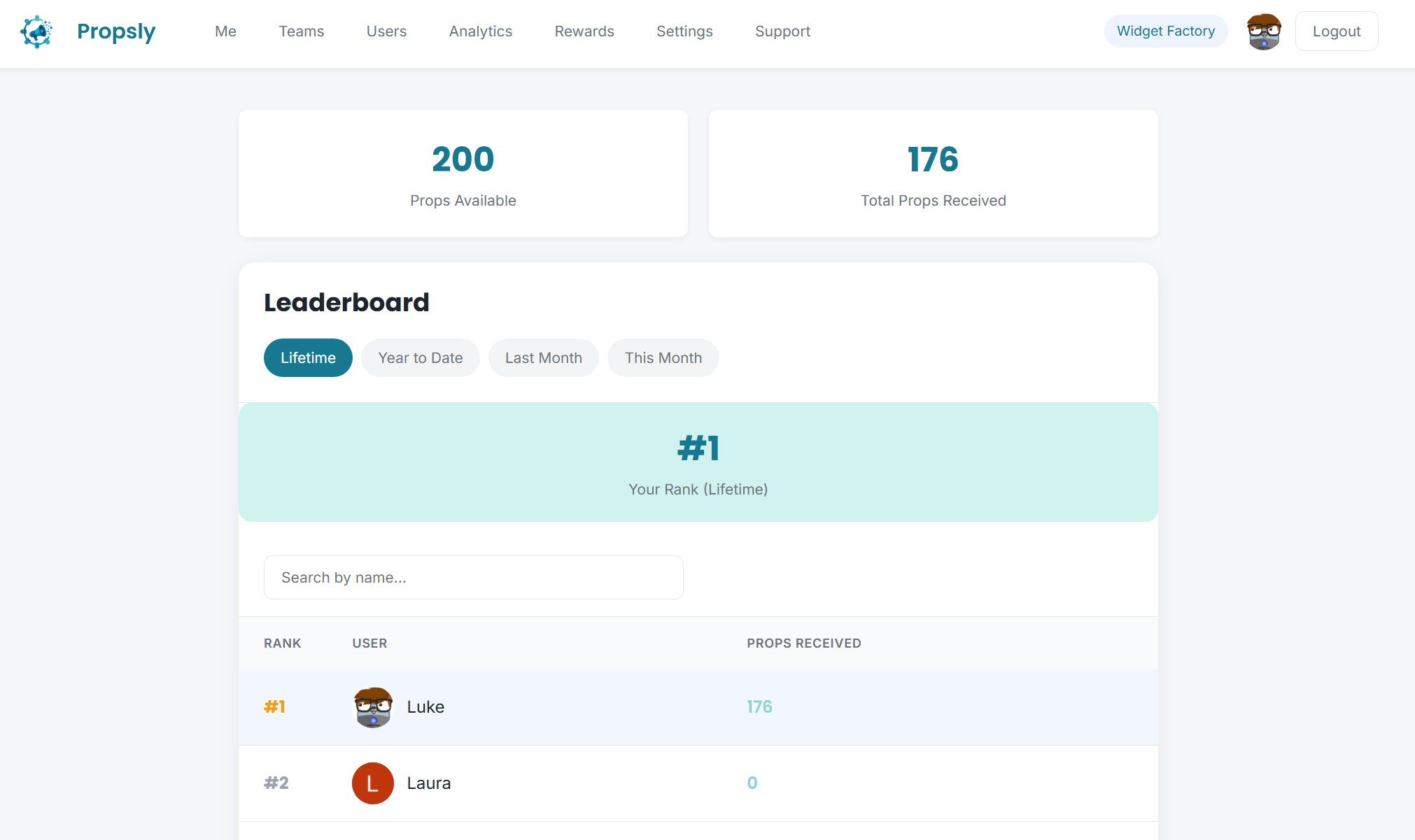
Task: Navigate to the Teams section
Action: [301, 31]
